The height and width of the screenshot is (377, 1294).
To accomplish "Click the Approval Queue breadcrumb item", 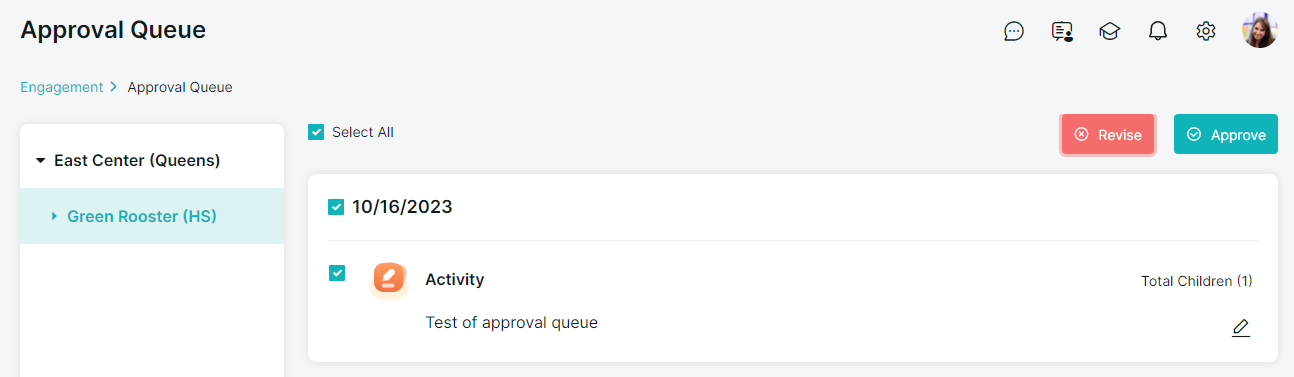I will tap(180, 87).
